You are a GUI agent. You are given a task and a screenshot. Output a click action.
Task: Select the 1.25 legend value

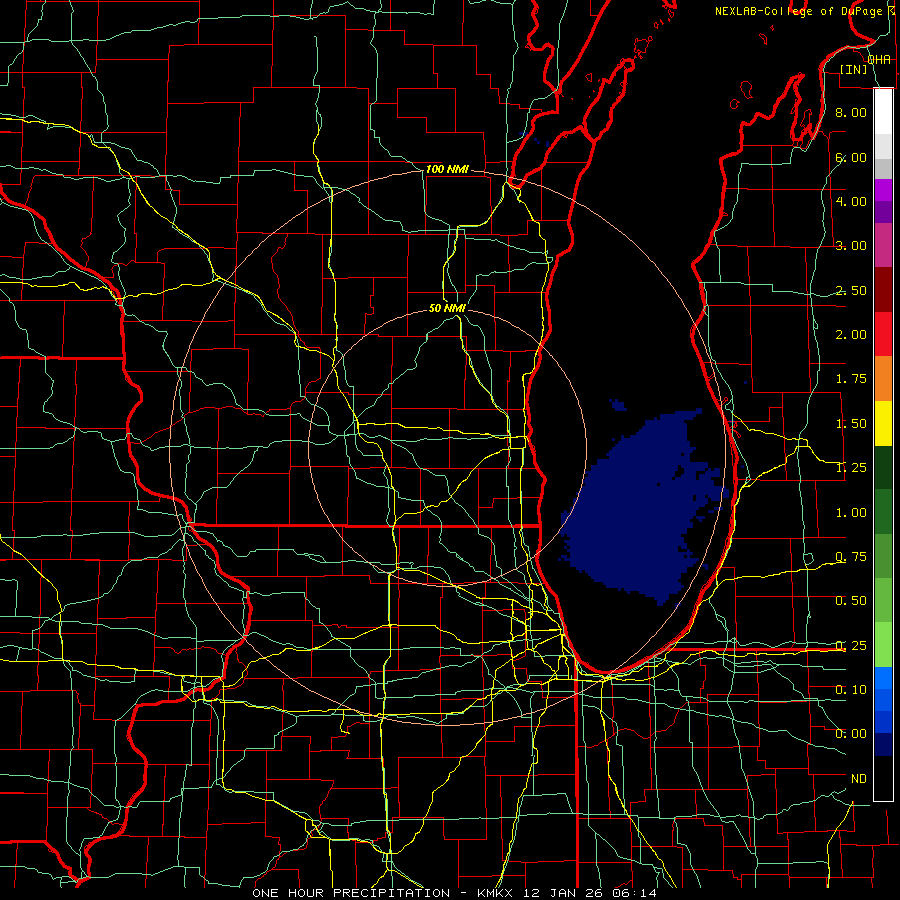point(851,468)
